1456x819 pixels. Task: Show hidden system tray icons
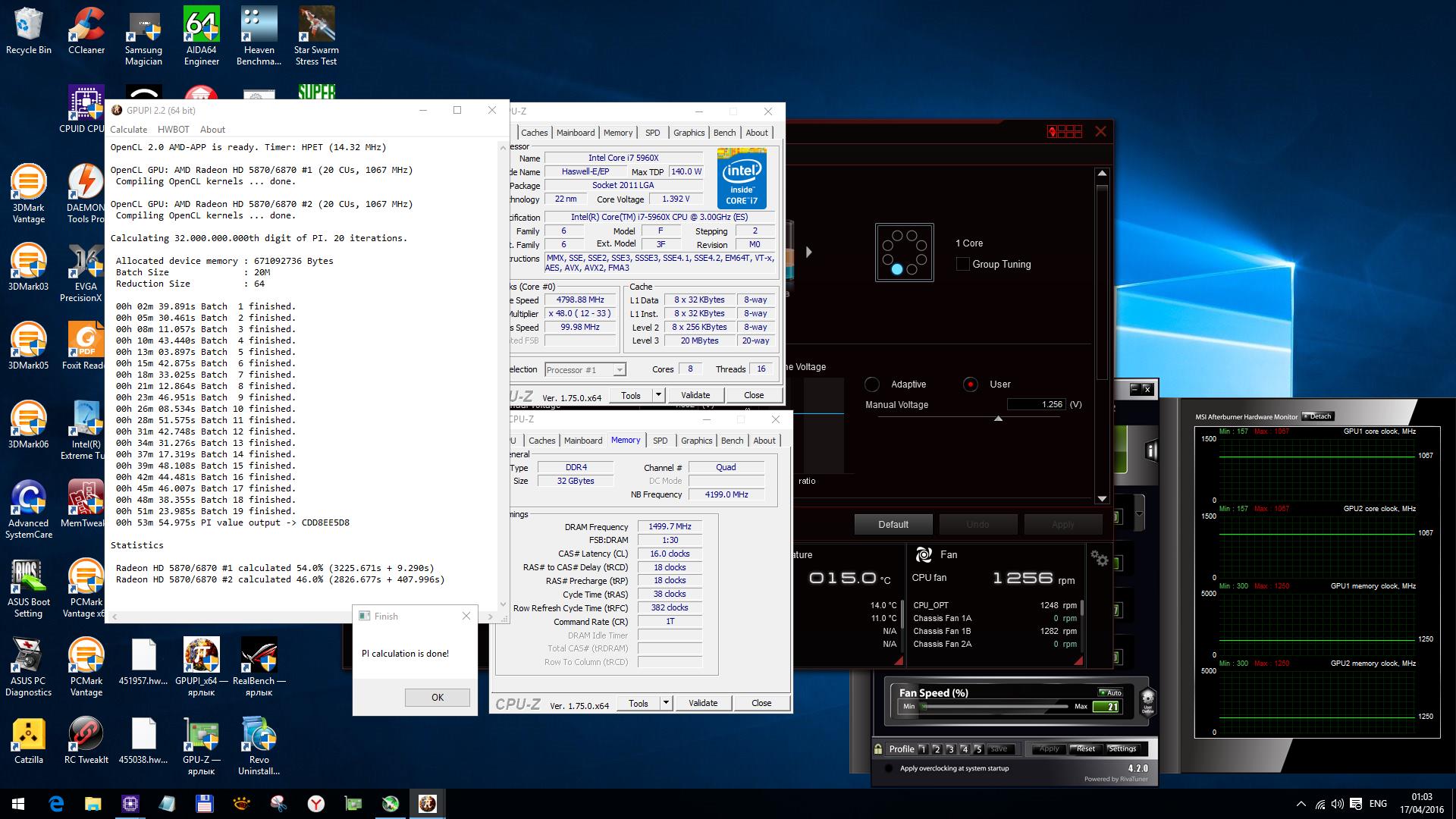[x=1301, y=804]
